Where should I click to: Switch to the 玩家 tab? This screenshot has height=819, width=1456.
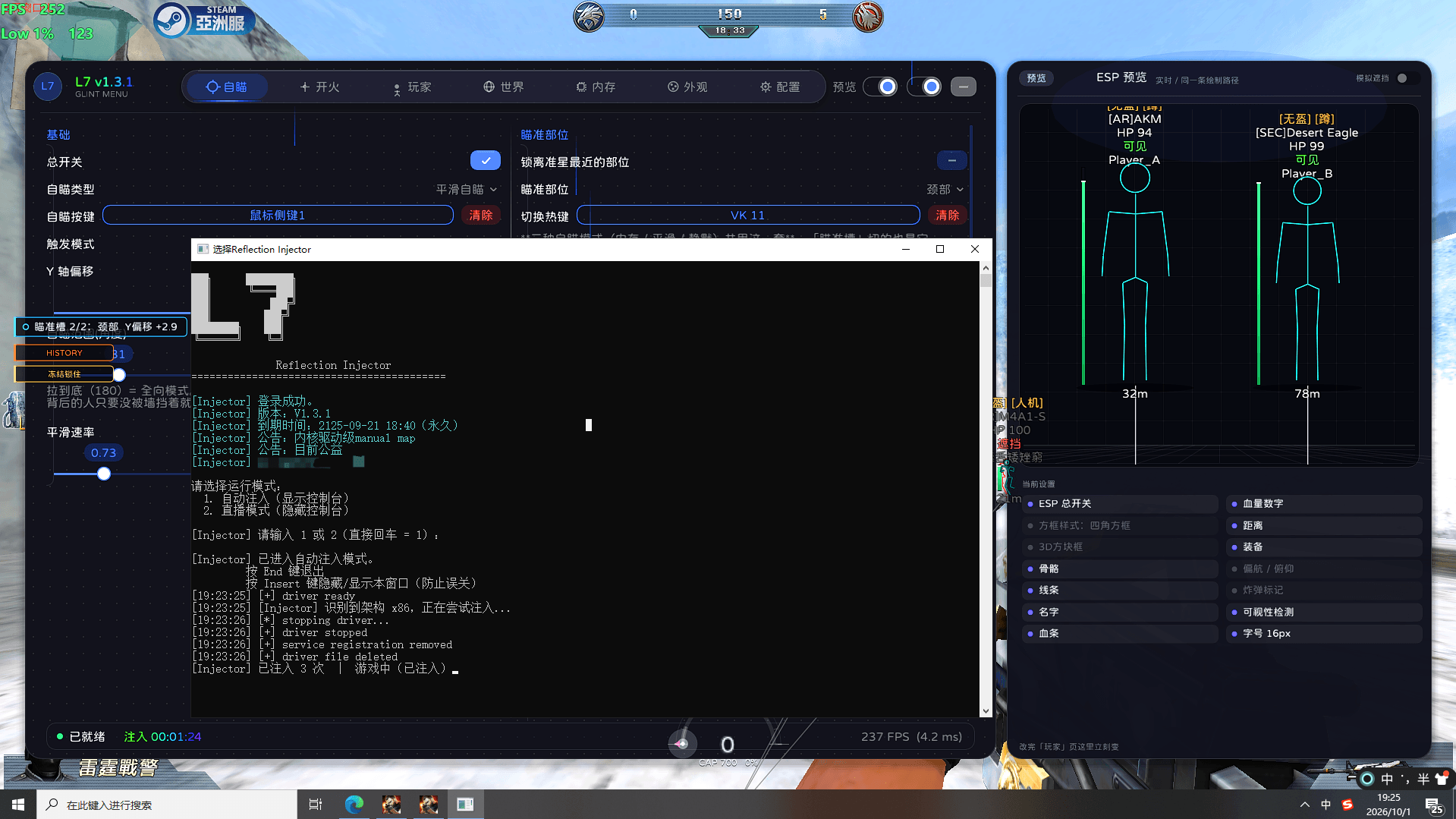(412, 87)
